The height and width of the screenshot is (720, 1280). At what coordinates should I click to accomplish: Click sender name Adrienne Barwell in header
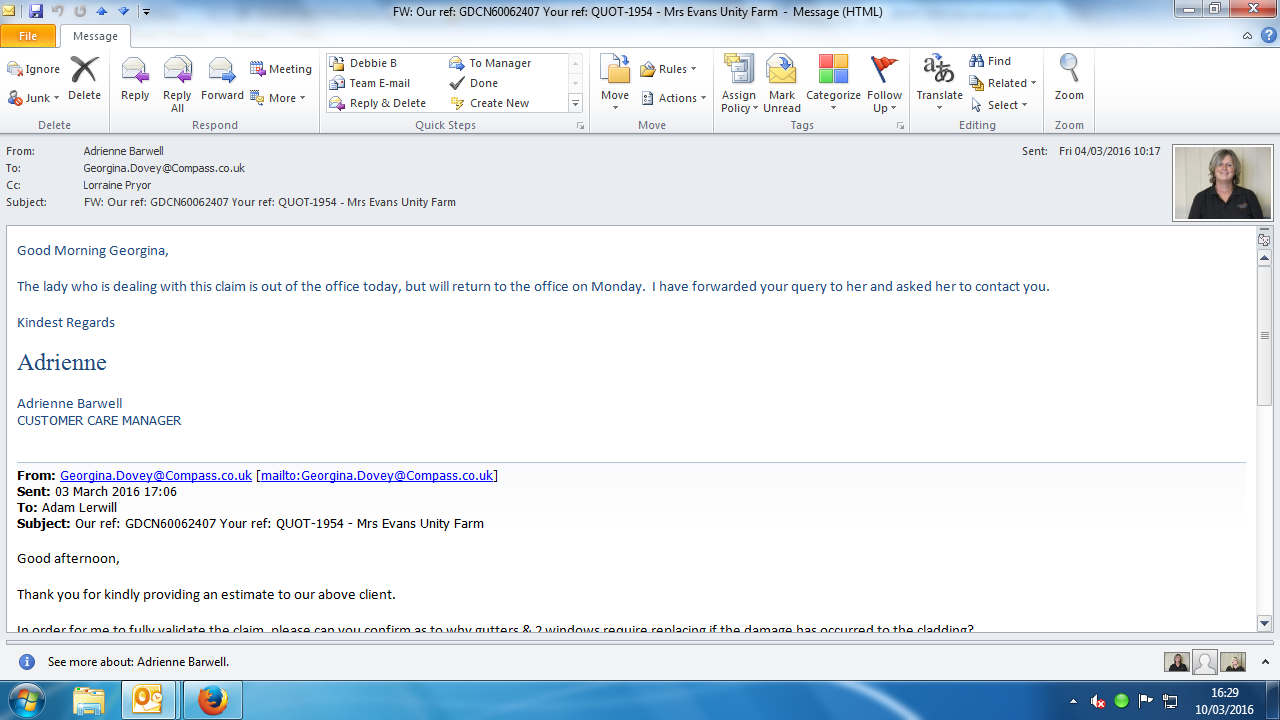(x=123, y=151)
